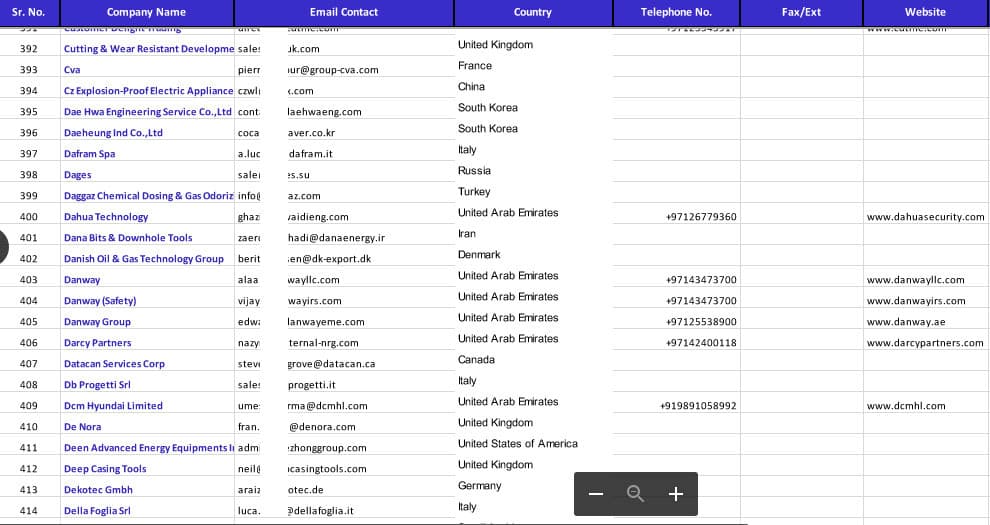Click email cell ending ur@group-cva.com
Viewport: 990px width, 525px height.
(333, 70)
